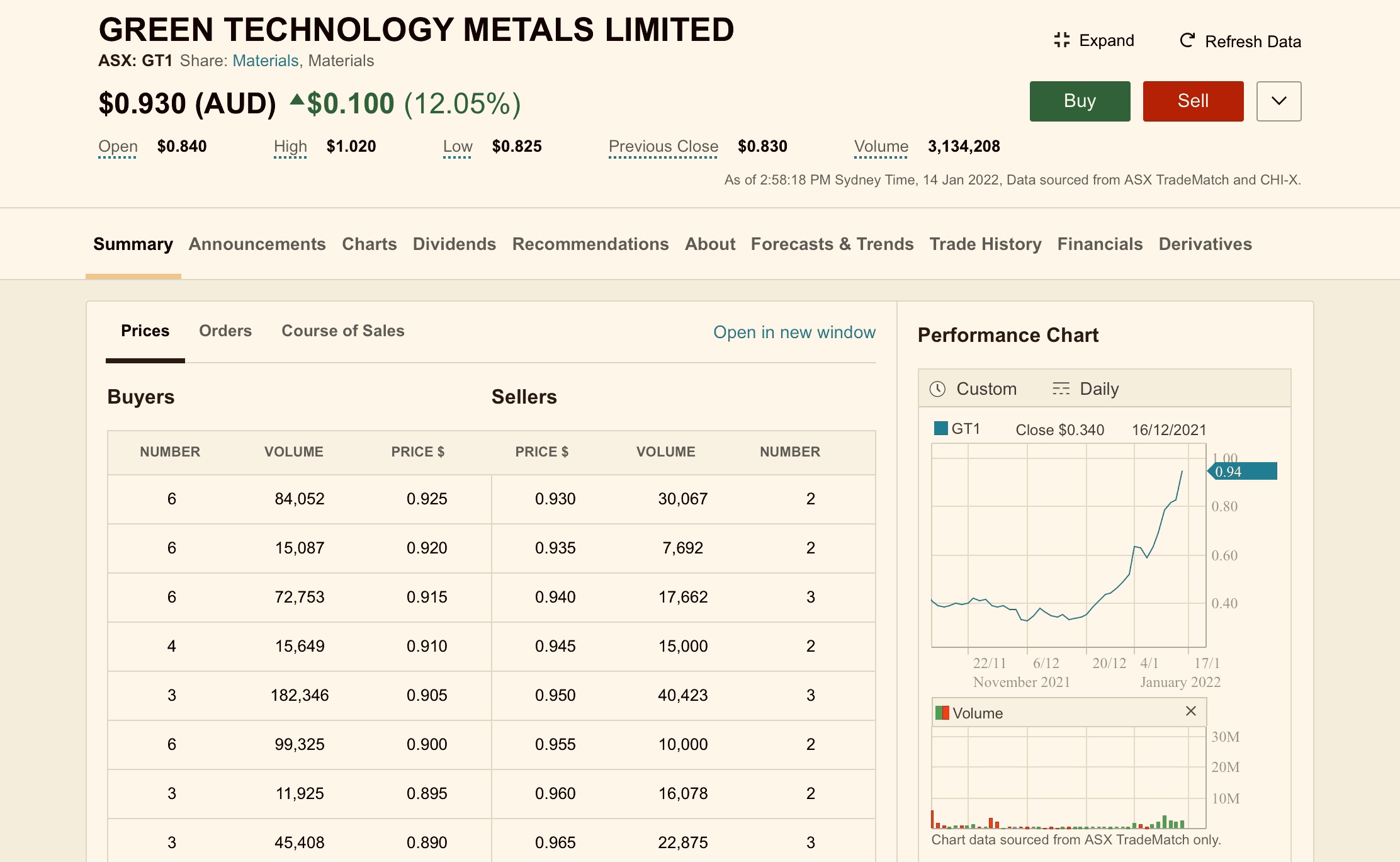This screenshot has height=862, width=1400.
Task: Open the Materials sector link
Action: point(265,60)
